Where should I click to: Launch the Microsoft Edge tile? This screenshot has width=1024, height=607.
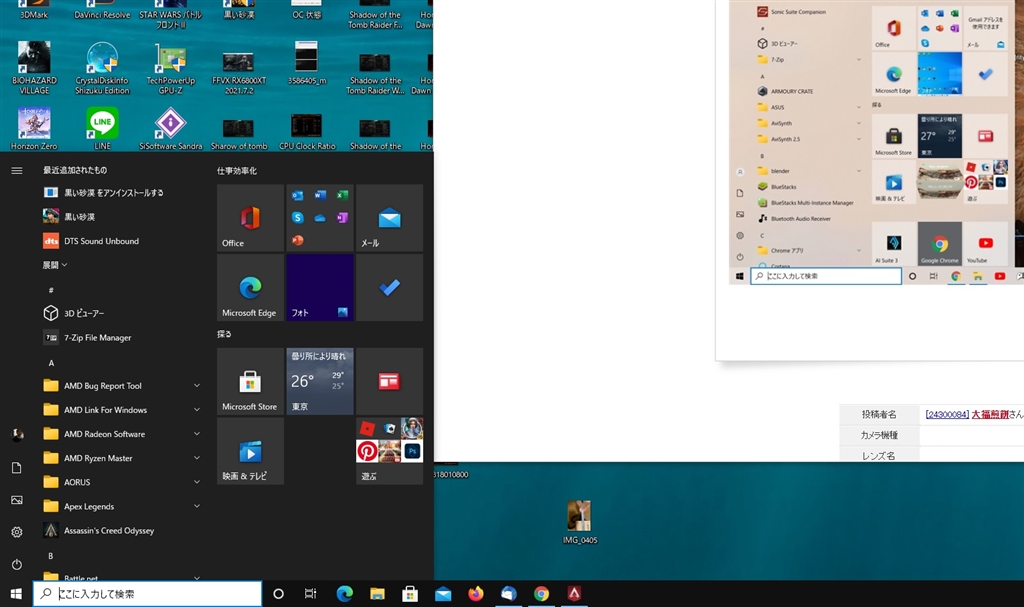[x=250, y=287]
